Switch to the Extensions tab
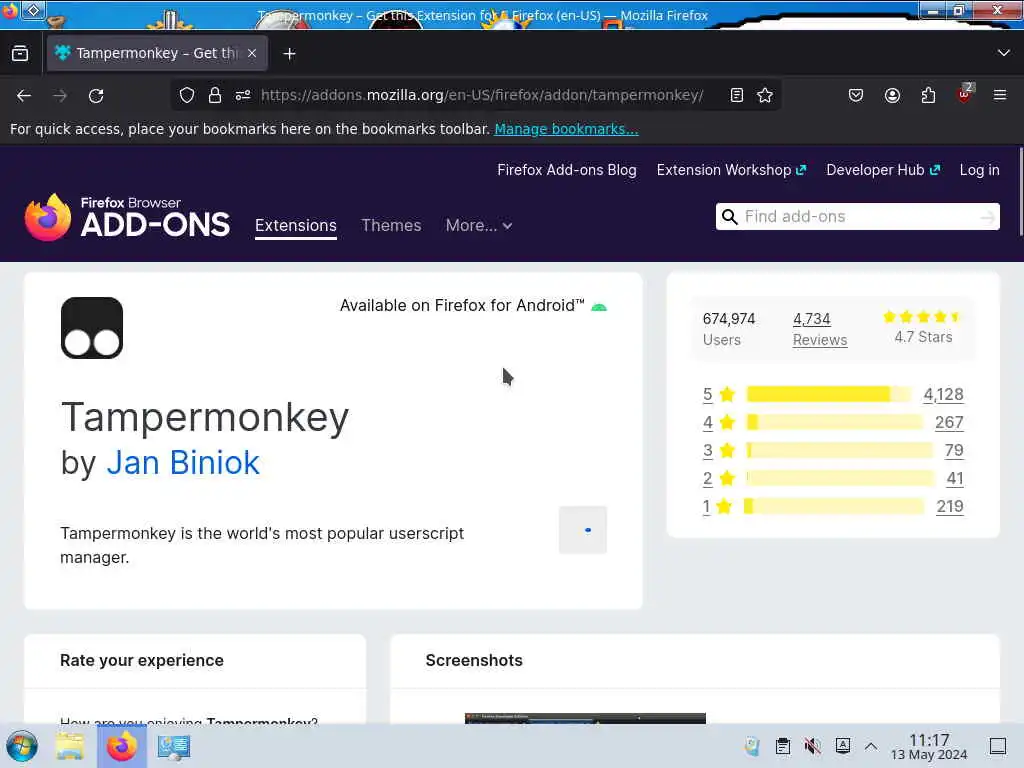The image size is (1024, 768). pos(296,225)
